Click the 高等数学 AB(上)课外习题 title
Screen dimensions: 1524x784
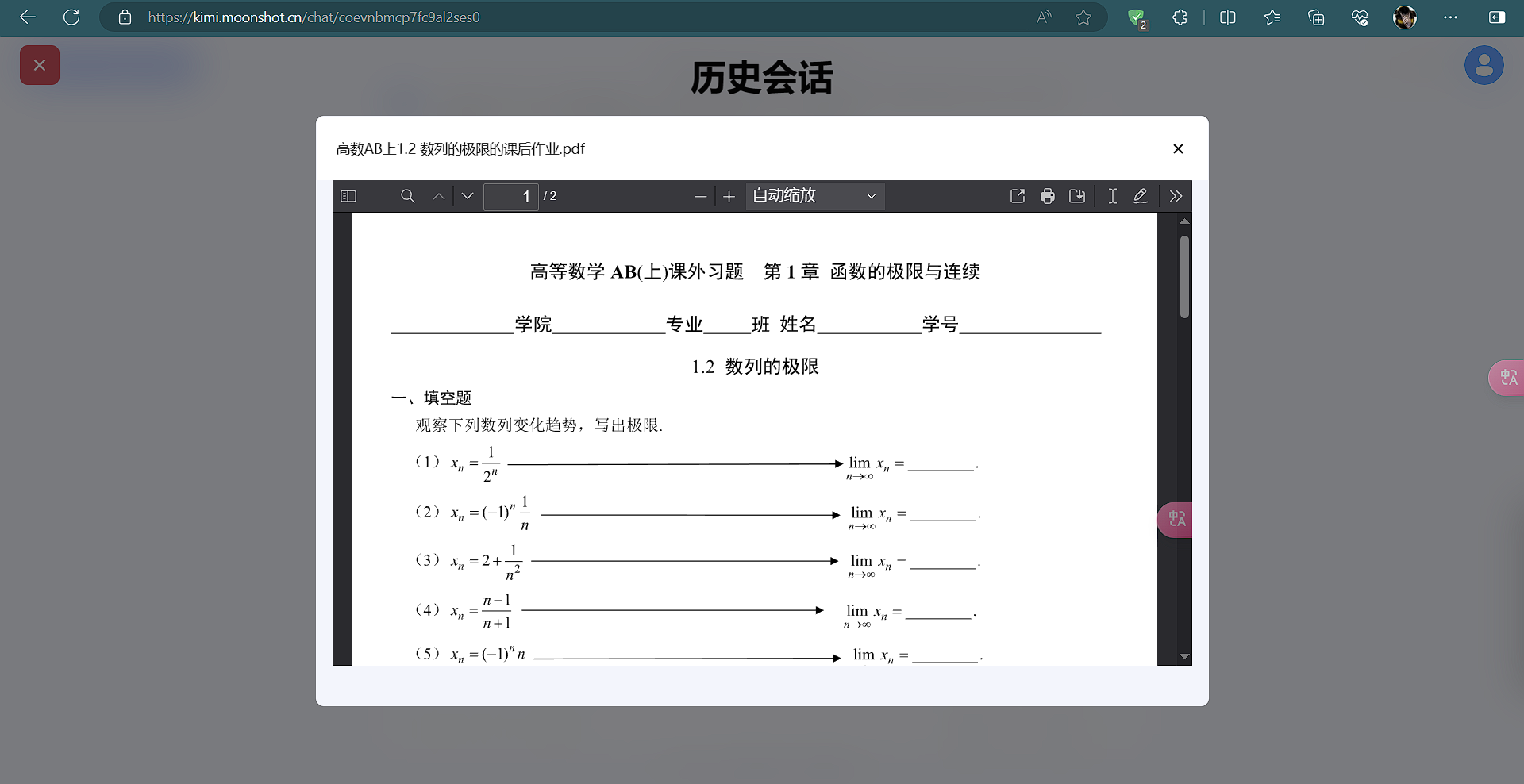[637, 272]
